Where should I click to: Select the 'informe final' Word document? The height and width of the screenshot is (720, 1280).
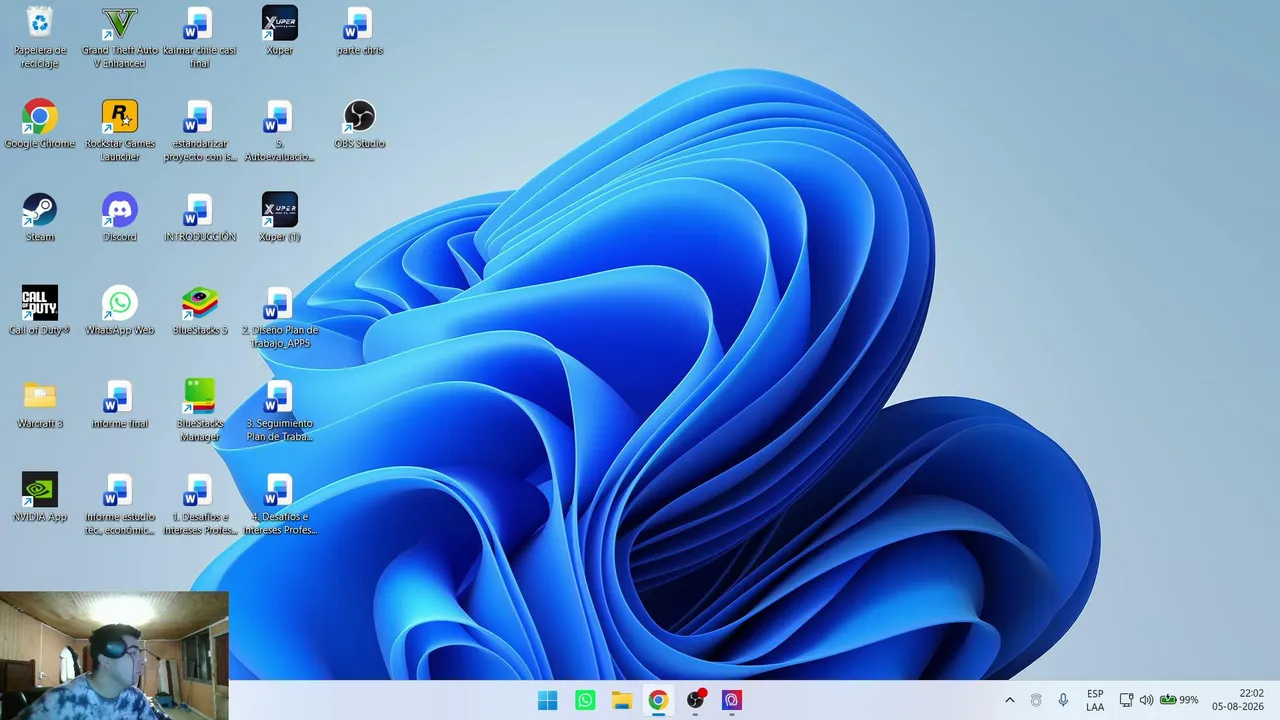[x=120, y=404]
